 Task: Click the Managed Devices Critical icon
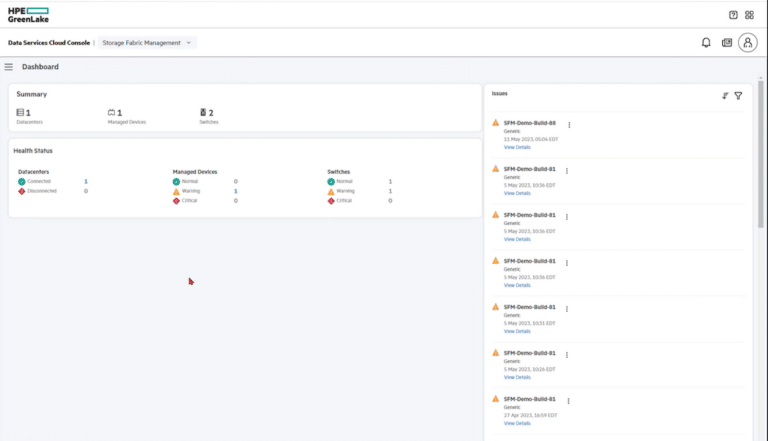pyautogui.click(x=176, y=201)
